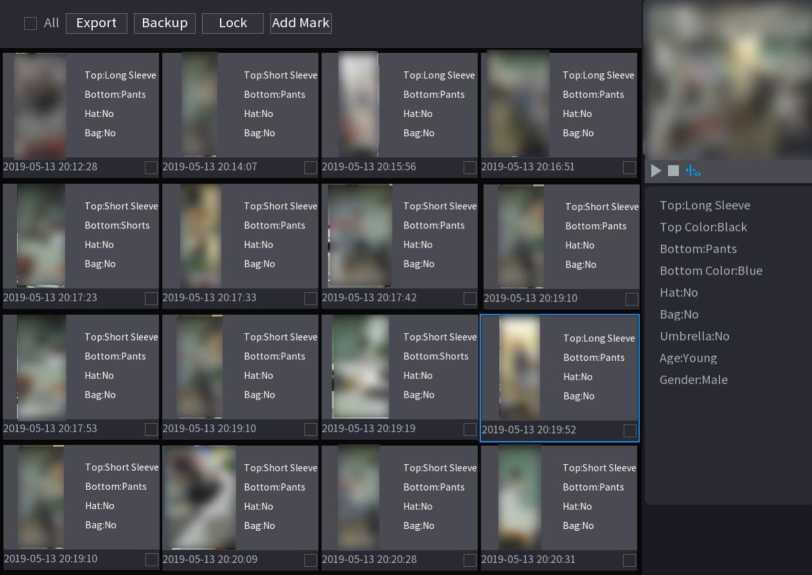Click the Export button

coord(96,23)
